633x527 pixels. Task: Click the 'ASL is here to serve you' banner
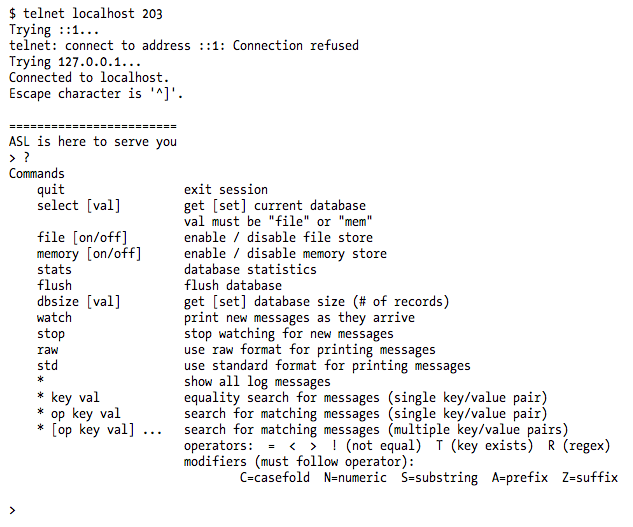click(x=93, y=142)
